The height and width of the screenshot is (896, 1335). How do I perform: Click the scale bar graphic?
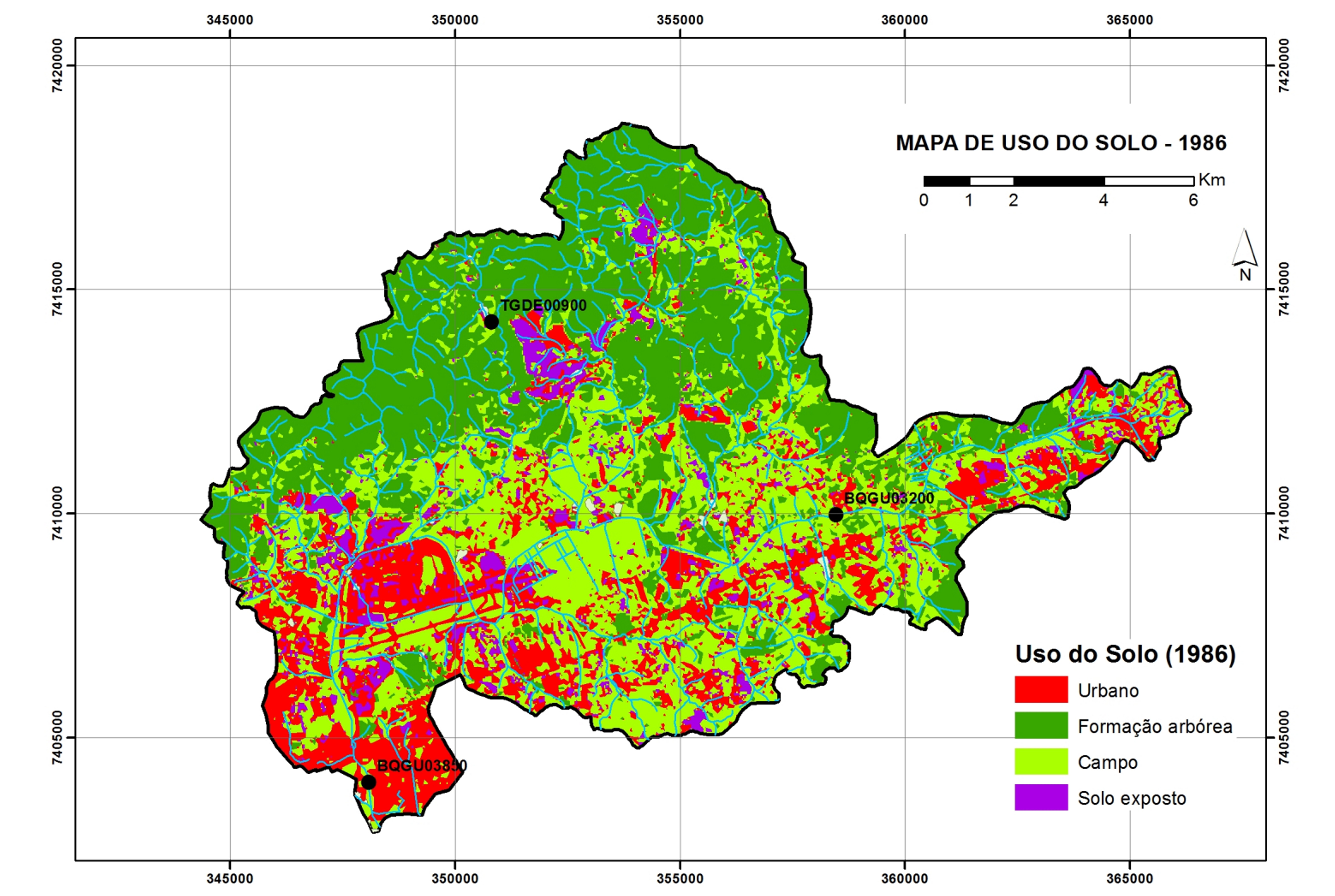(1058, 181)
